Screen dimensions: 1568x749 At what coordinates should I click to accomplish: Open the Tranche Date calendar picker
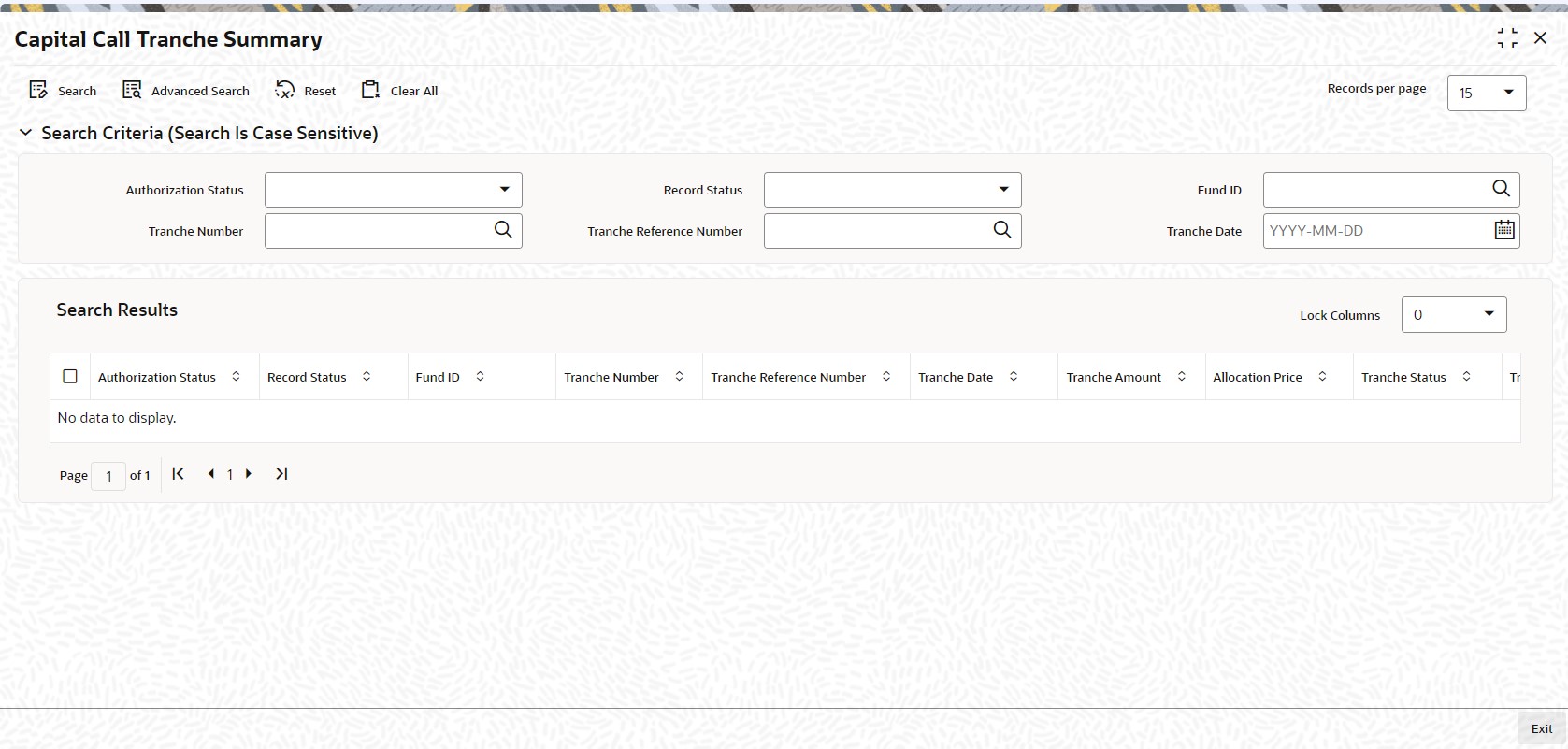[x=1503, y=230]
